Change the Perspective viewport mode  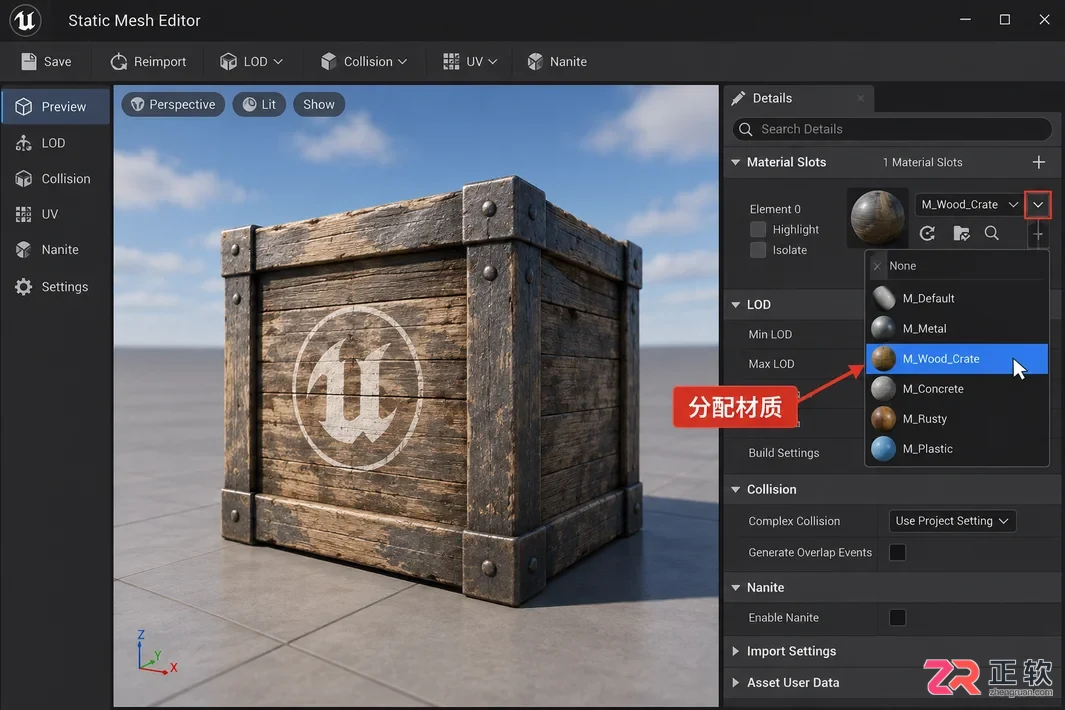tap(173, 105)
